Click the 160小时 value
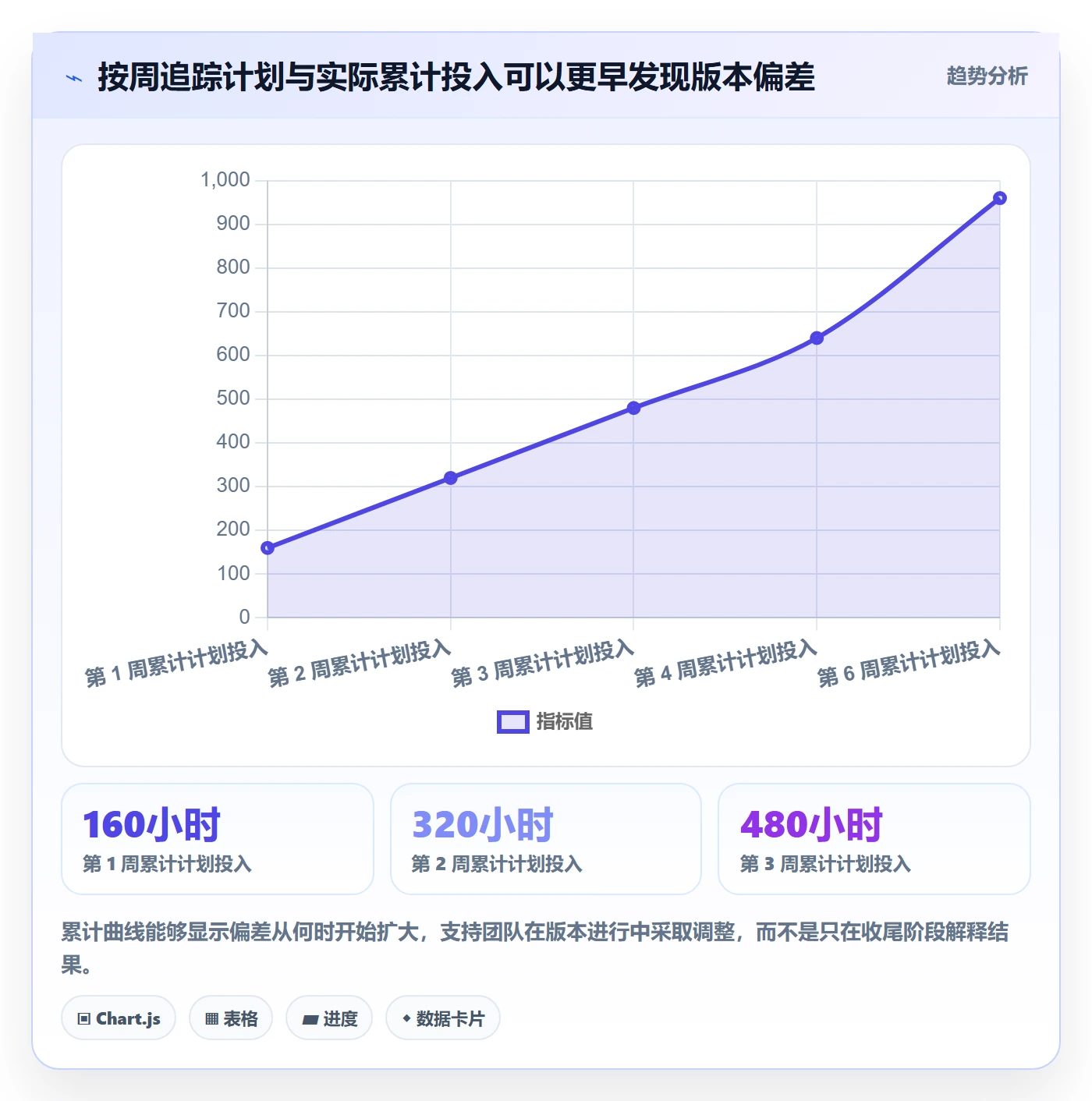 (151, 824)
